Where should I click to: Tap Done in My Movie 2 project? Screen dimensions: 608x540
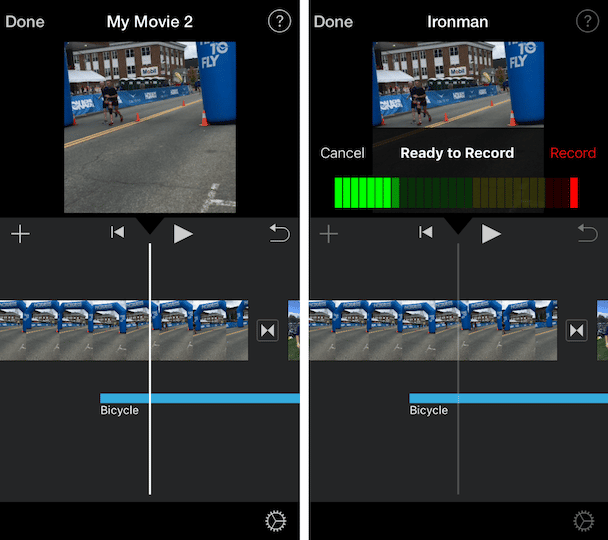(25, 21)
